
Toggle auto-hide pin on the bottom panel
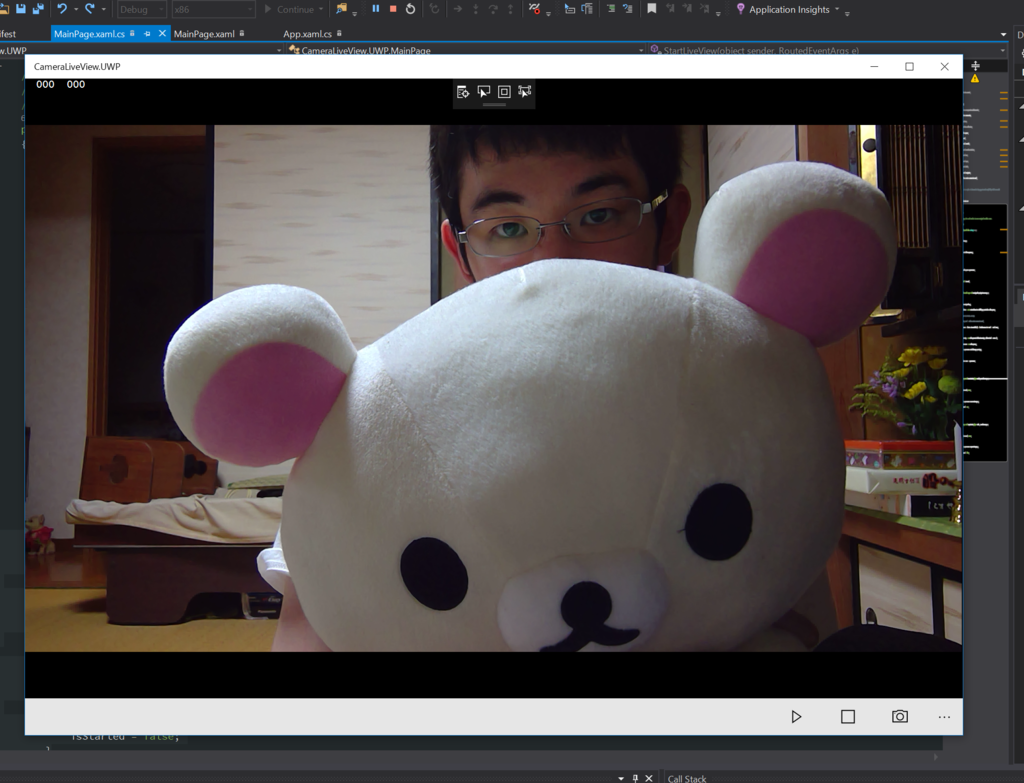635,778
